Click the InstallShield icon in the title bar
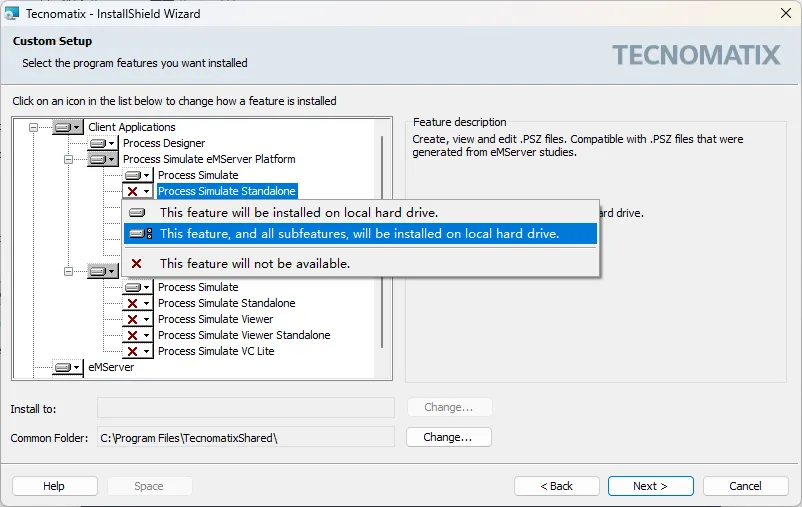This screenshot has height=507, width=802. pyautogui.click(x=12, y=13)
